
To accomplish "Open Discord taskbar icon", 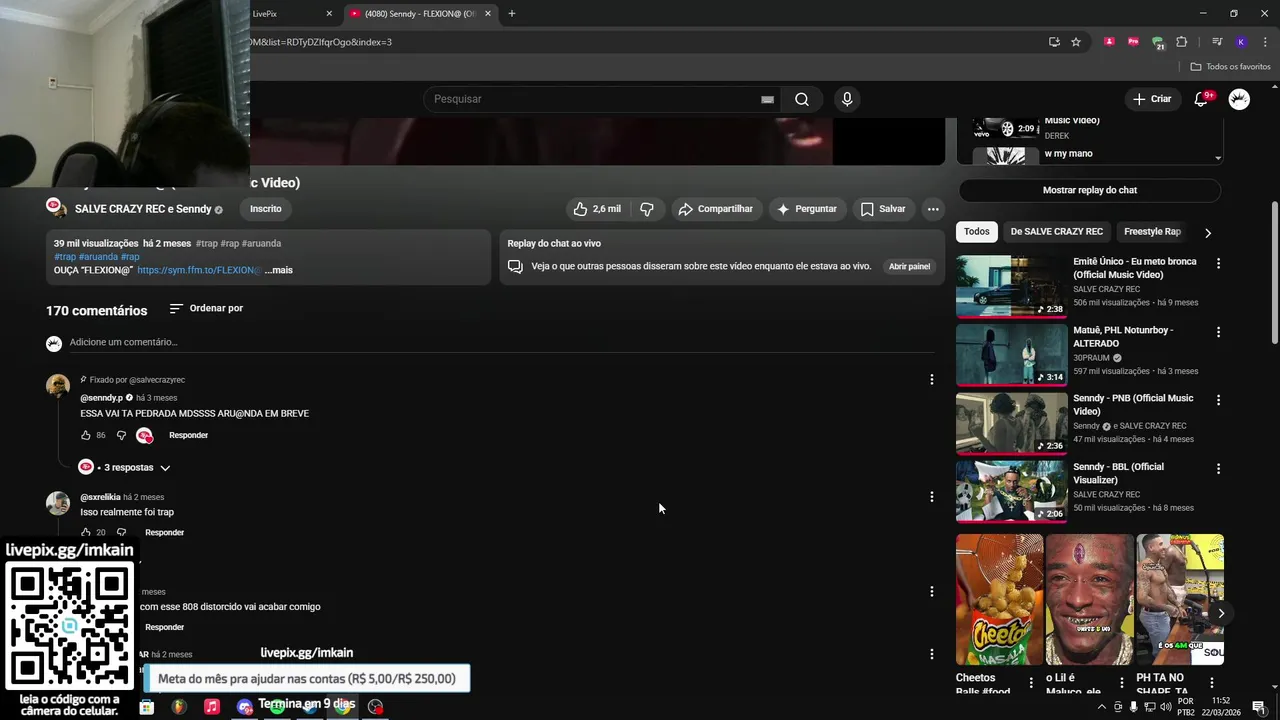I will click(x=245, y=706).
